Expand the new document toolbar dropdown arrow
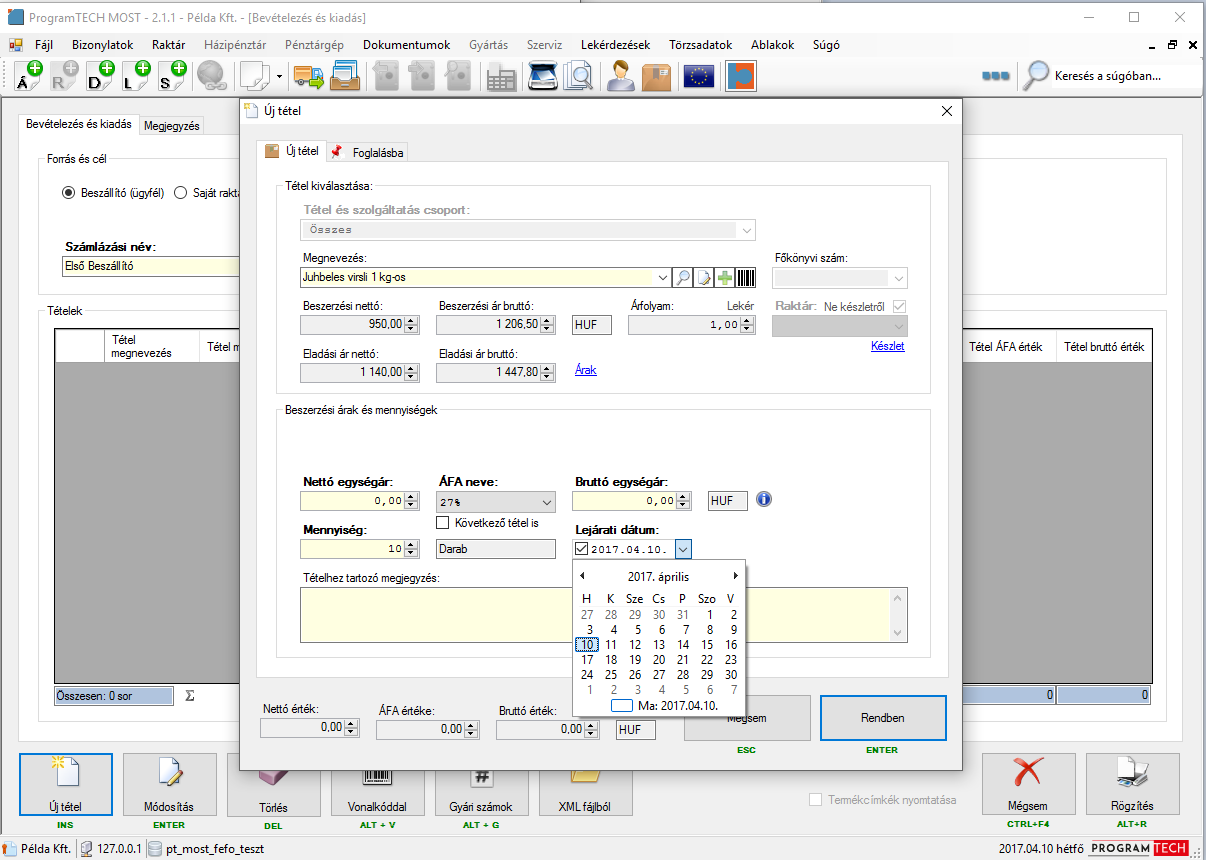 coord(280,76)
